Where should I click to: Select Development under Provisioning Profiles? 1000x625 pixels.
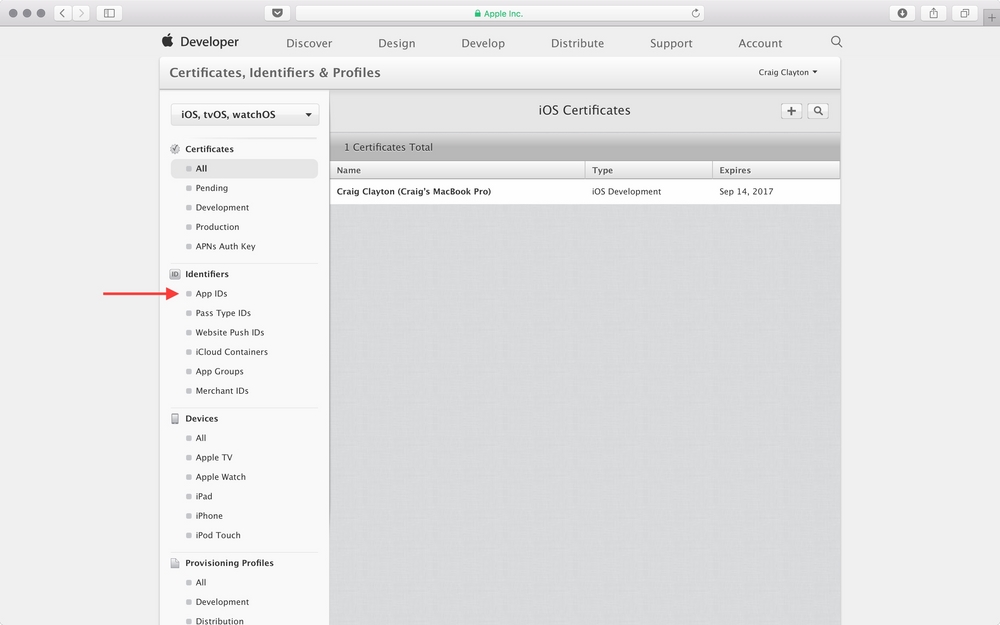click(x=222, y=602)
